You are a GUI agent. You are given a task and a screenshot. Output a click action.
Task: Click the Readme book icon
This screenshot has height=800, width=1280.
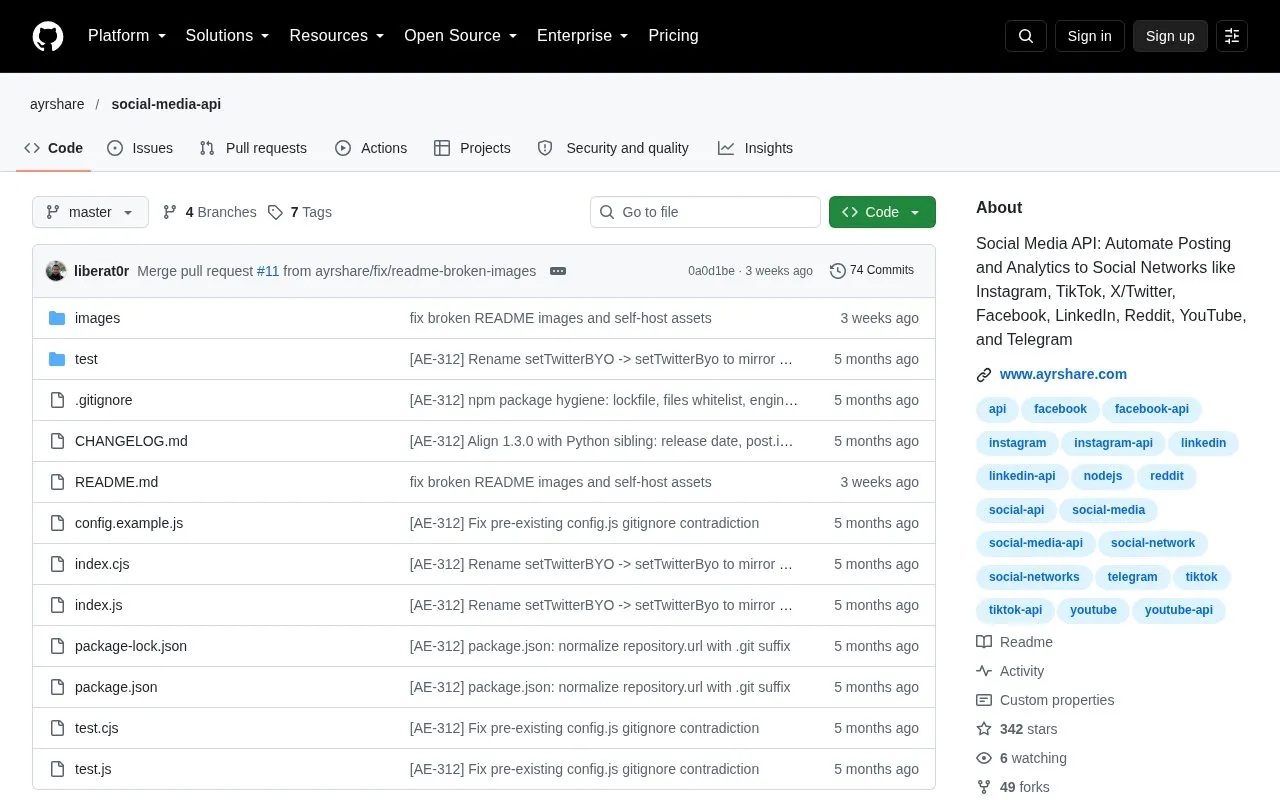point(984,642)
